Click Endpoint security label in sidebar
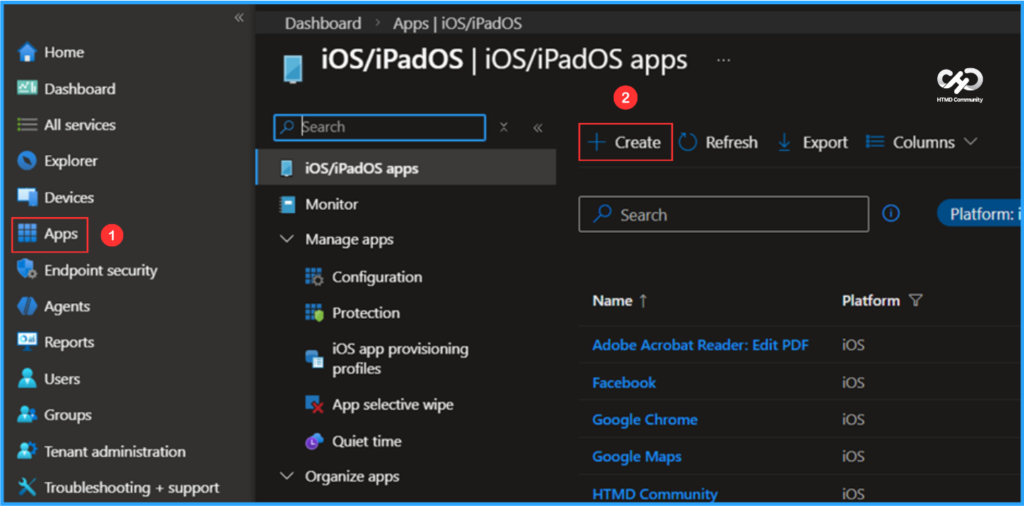 click(101, 270)
